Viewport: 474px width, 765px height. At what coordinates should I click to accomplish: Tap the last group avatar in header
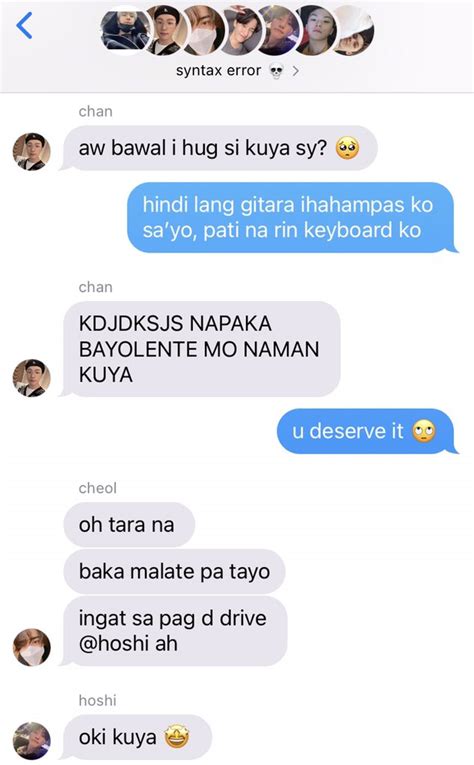click(x=353, y=30)
